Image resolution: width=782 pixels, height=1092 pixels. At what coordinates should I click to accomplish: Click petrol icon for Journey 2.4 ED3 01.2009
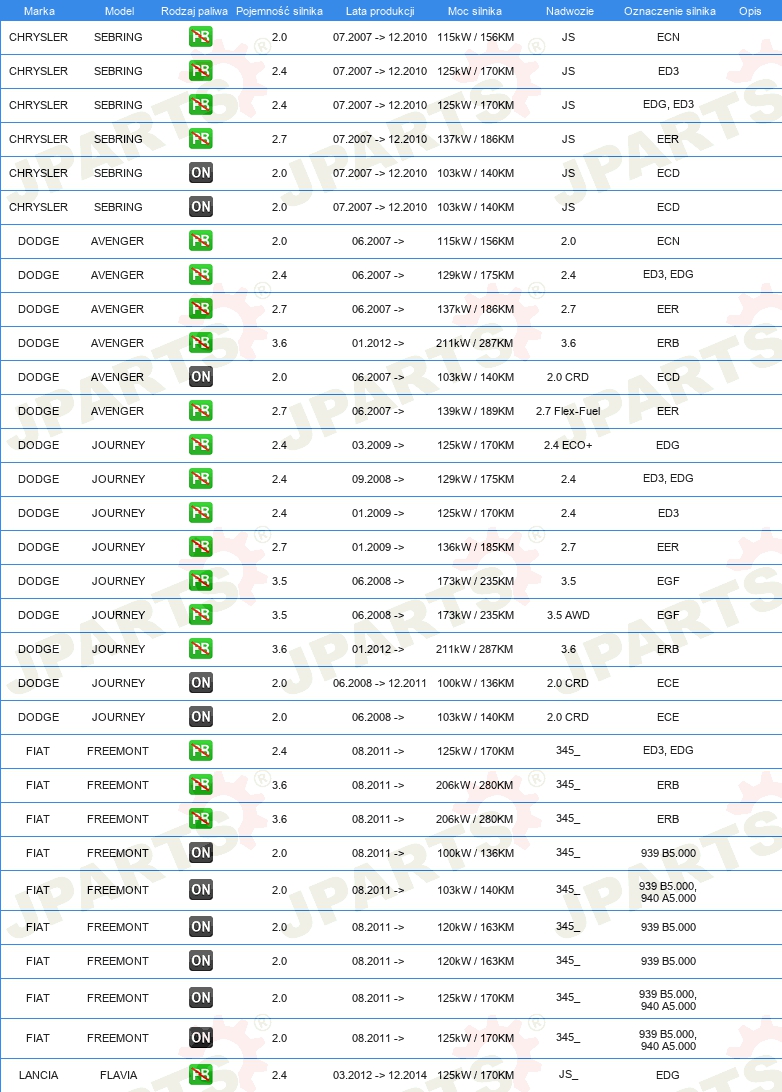pos(201,513)
